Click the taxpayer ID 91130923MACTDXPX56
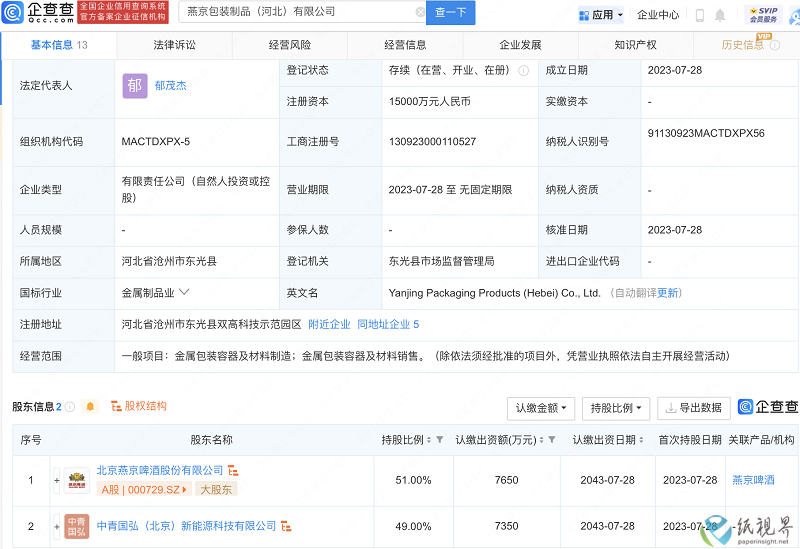The image size is (800, 549). coord(706,134)
